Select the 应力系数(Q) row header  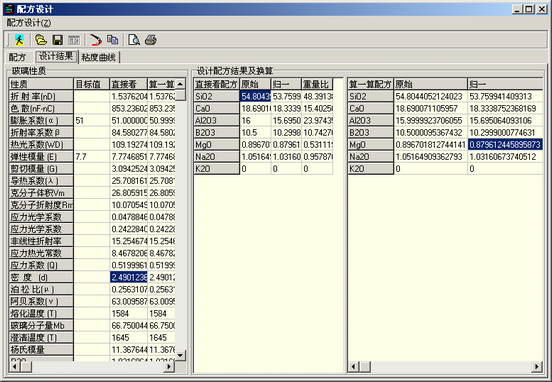point(41,265)
